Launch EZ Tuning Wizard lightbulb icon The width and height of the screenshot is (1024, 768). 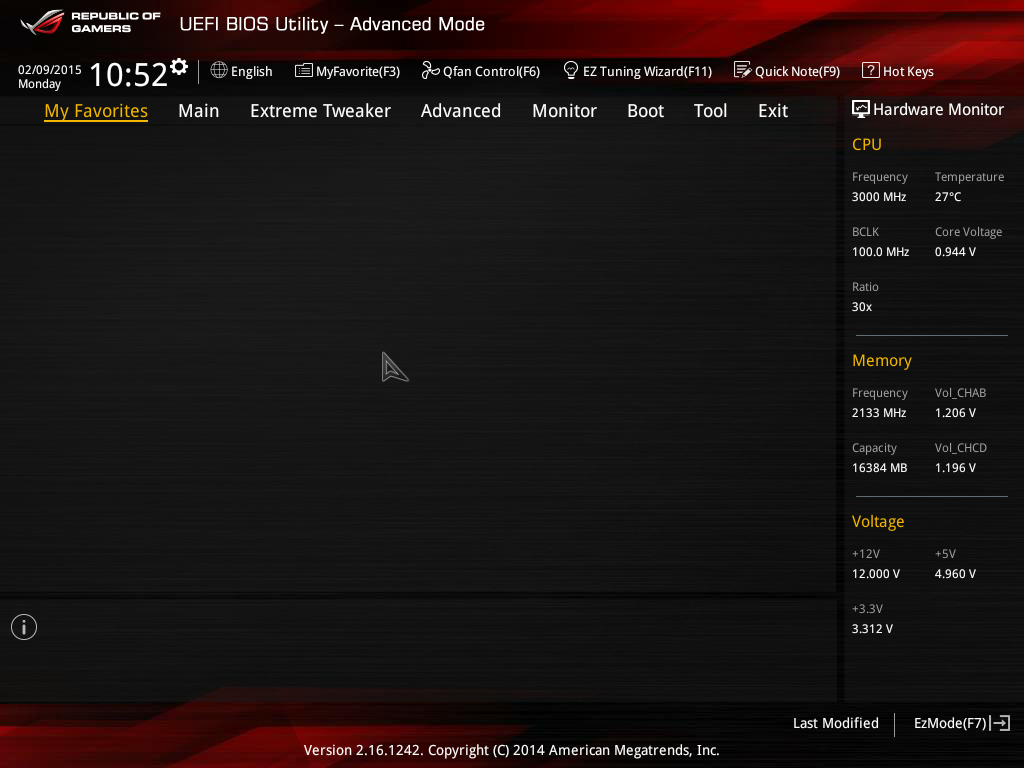pyautogui.click(x=571, y=70)
